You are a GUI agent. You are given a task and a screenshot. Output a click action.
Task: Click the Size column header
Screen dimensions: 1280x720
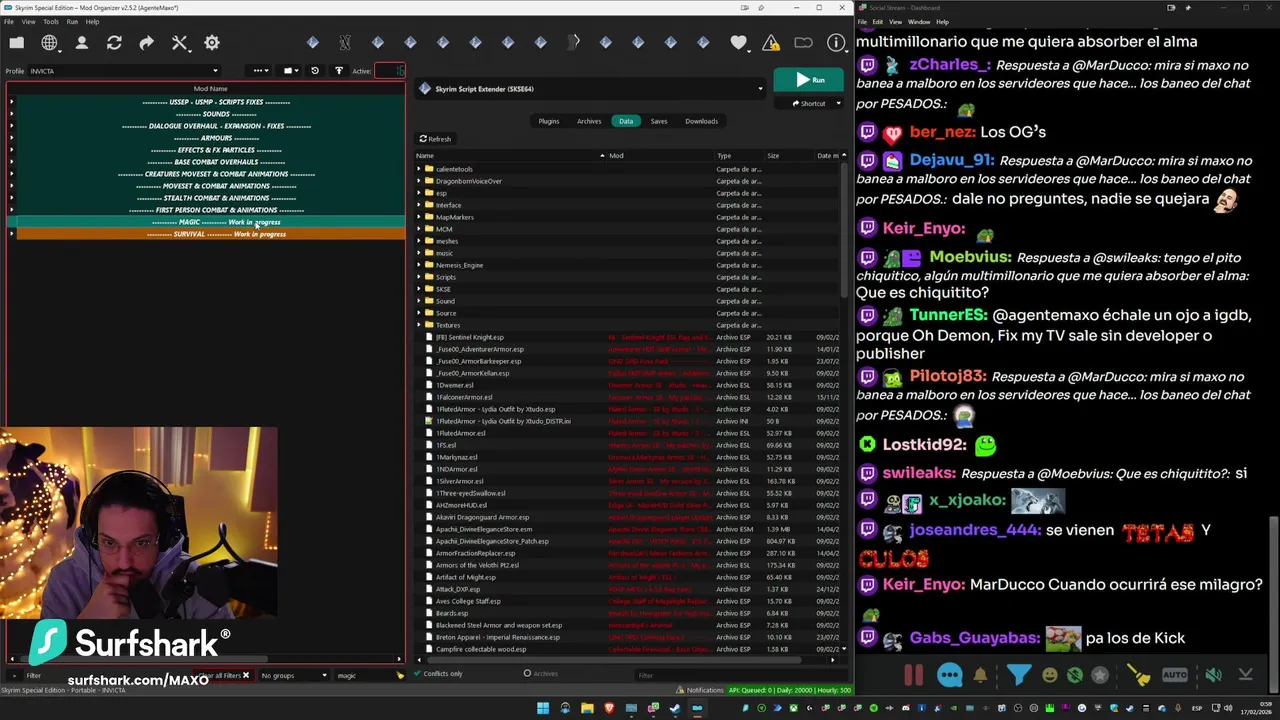[x=789, y=156]
